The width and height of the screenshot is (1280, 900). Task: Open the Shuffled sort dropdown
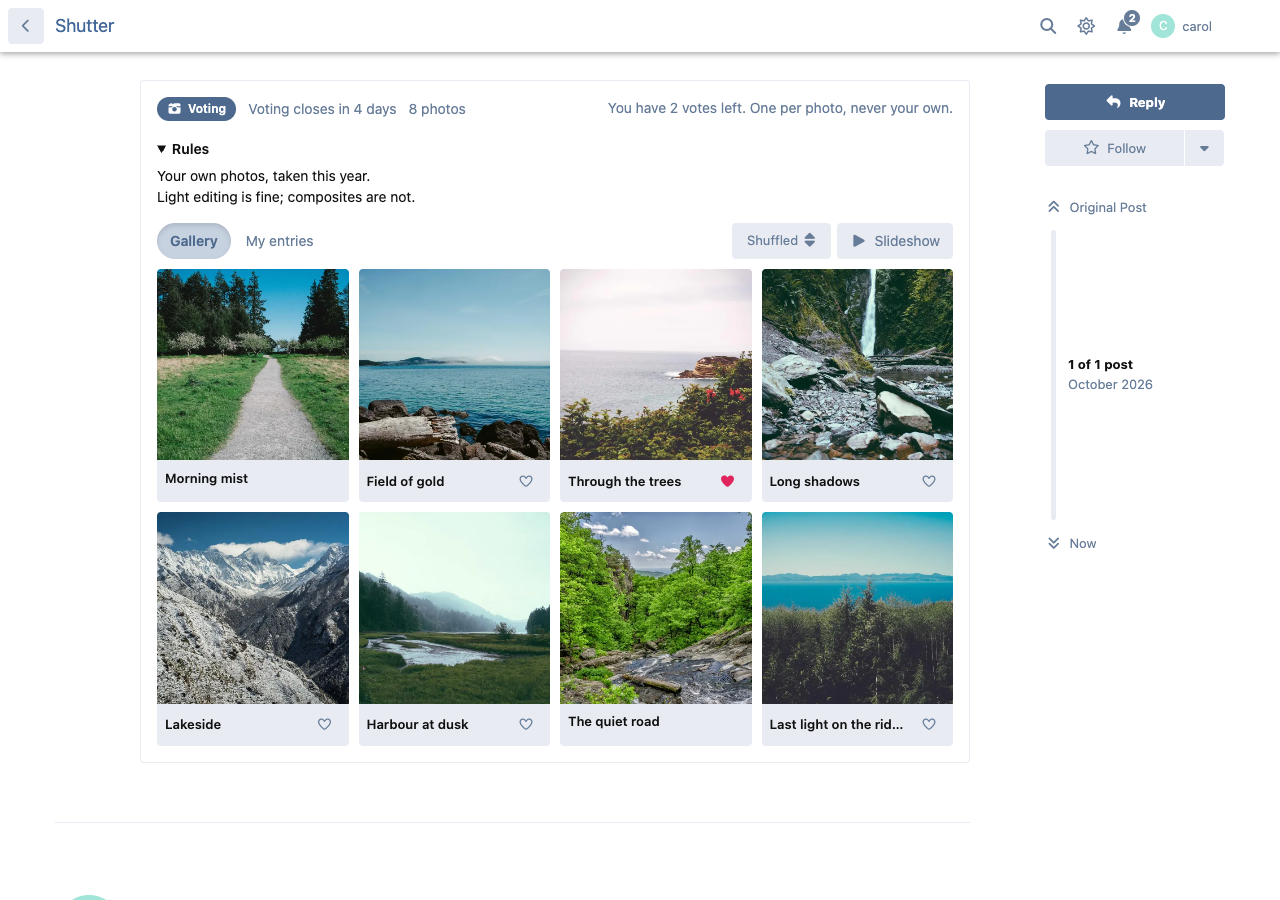click(x=781, y=241)
